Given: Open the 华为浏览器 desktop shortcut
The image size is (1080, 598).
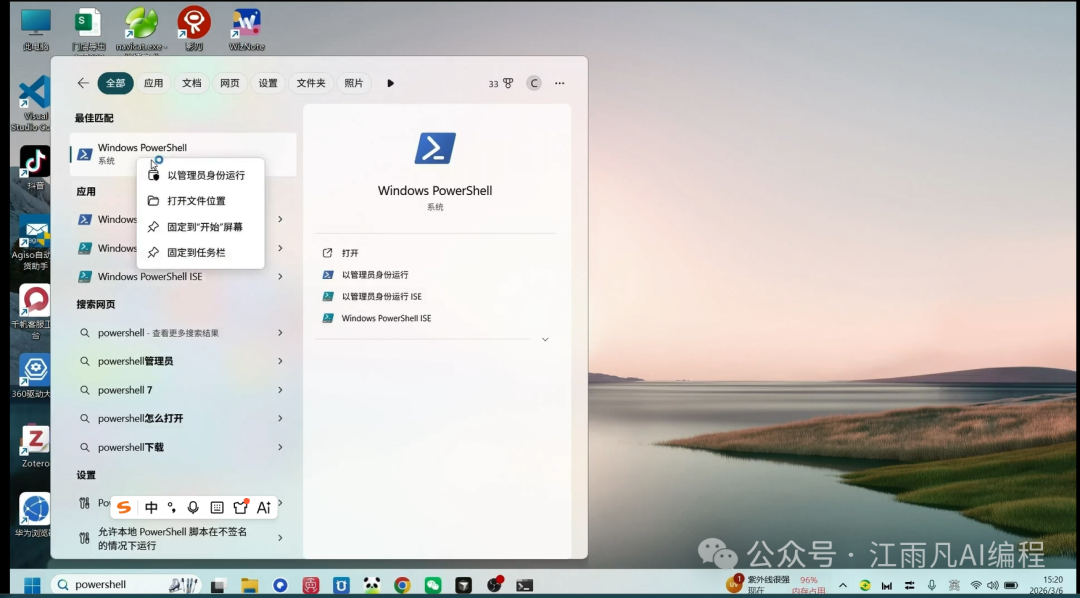Looking at the screenshot, I should [33, 515].
